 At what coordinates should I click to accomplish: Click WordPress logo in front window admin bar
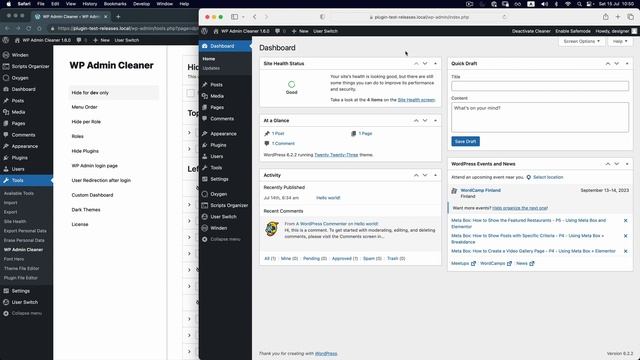[205, 31]
